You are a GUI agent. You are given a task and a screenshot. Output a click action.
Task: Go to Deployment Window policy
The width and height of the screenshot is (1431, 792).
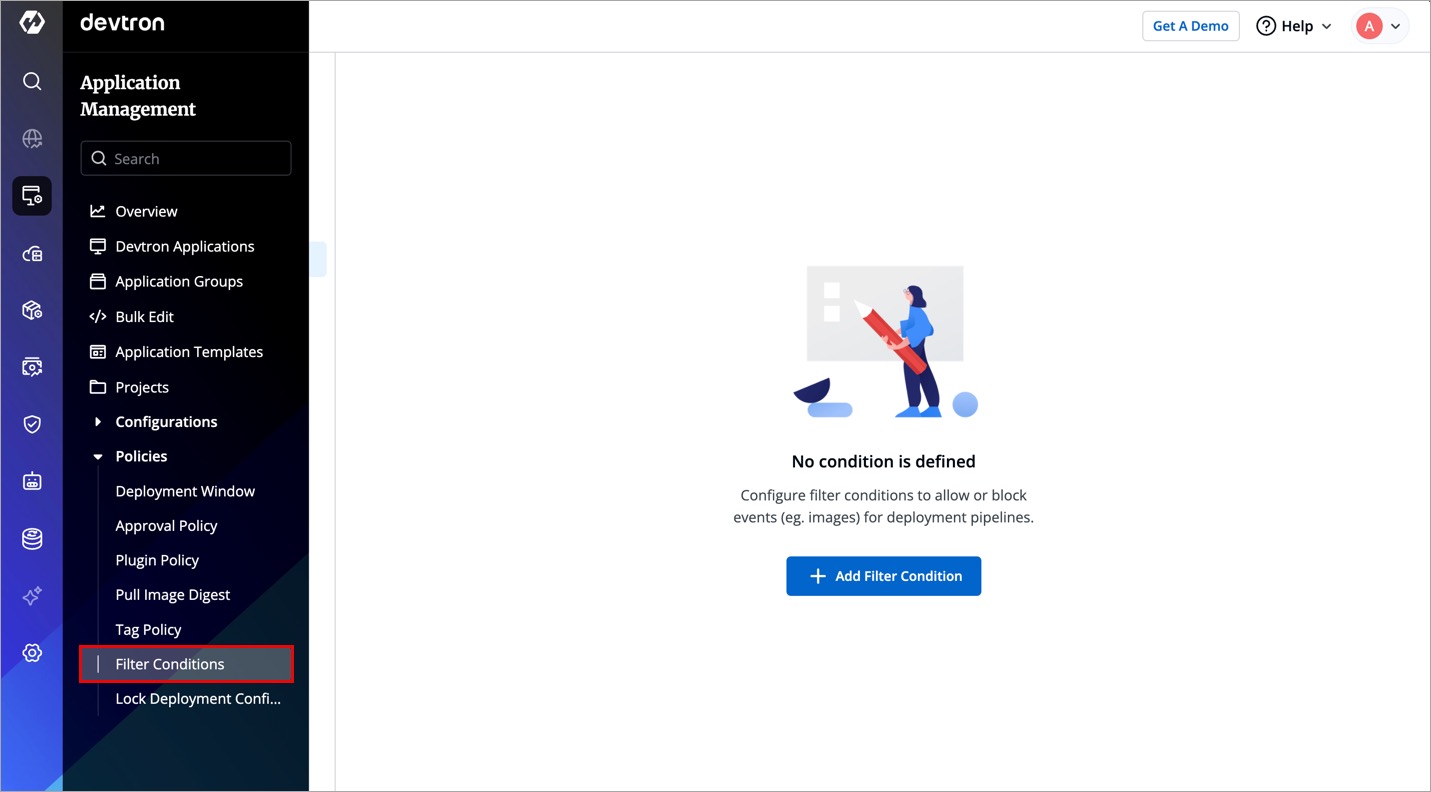[x=185, y=491]
